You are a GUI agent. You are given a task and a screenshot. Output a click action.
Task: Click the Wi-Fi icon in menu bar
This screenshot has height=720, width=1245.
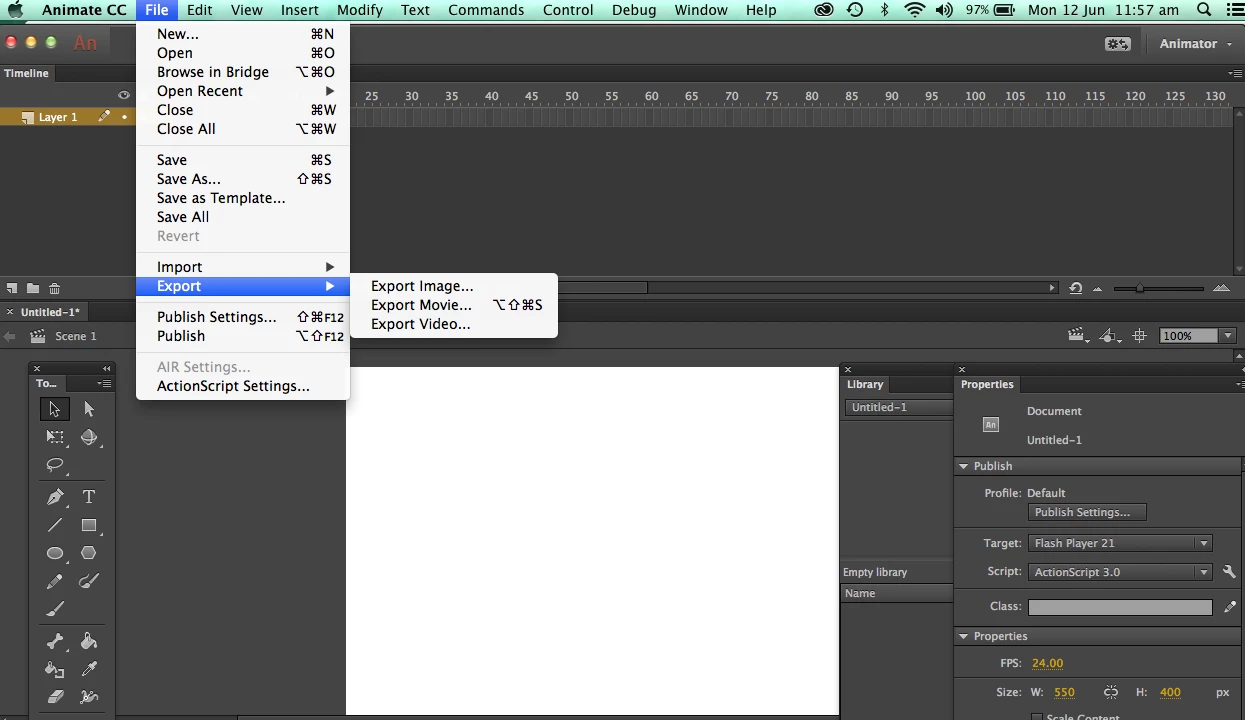pyautogui.click(x=914, y=10)
